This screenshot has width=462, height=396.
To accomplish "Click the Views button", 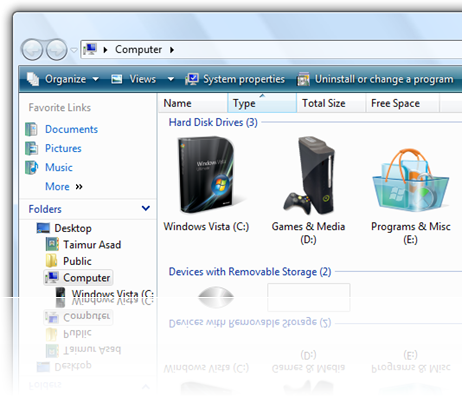I will [x=142, y=79].
